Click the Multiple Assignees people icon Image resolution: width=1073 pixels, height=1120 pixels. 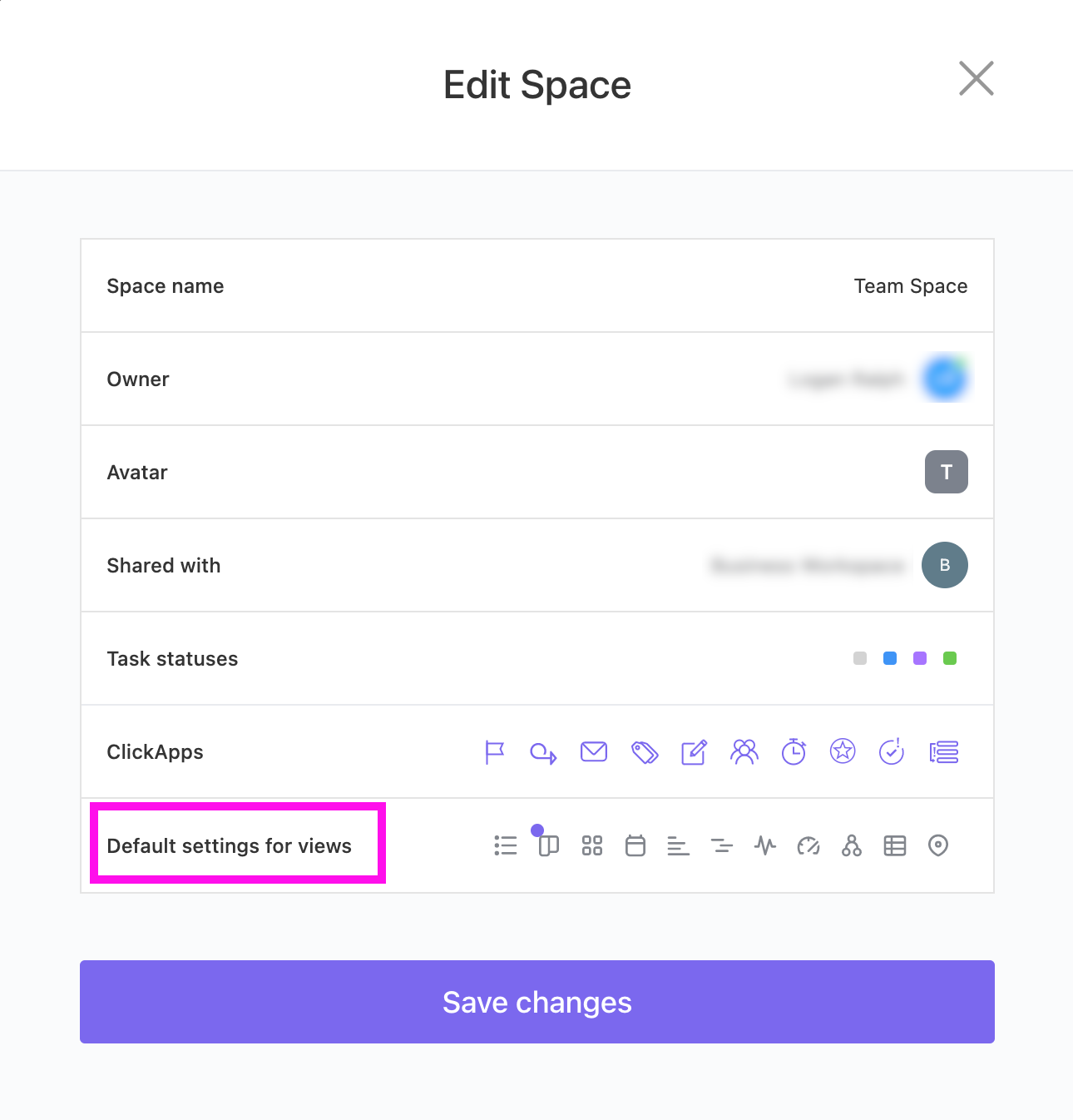click(744, 752)
